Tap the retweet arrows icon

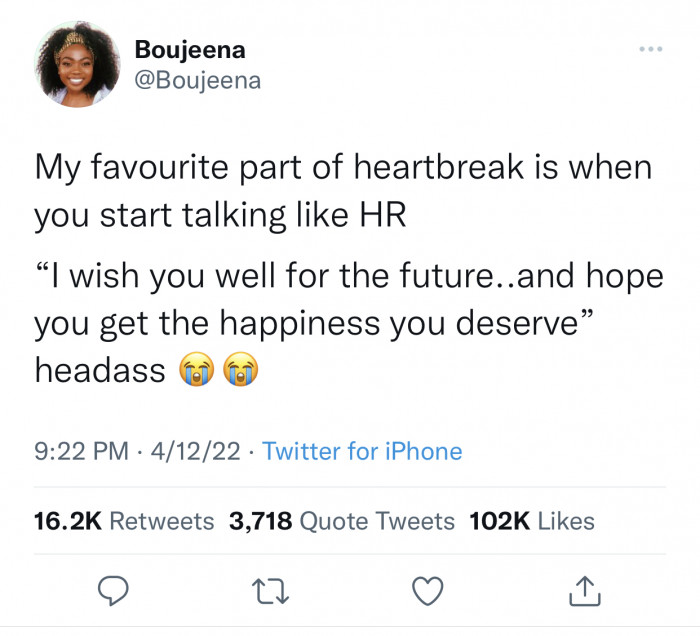271,591
